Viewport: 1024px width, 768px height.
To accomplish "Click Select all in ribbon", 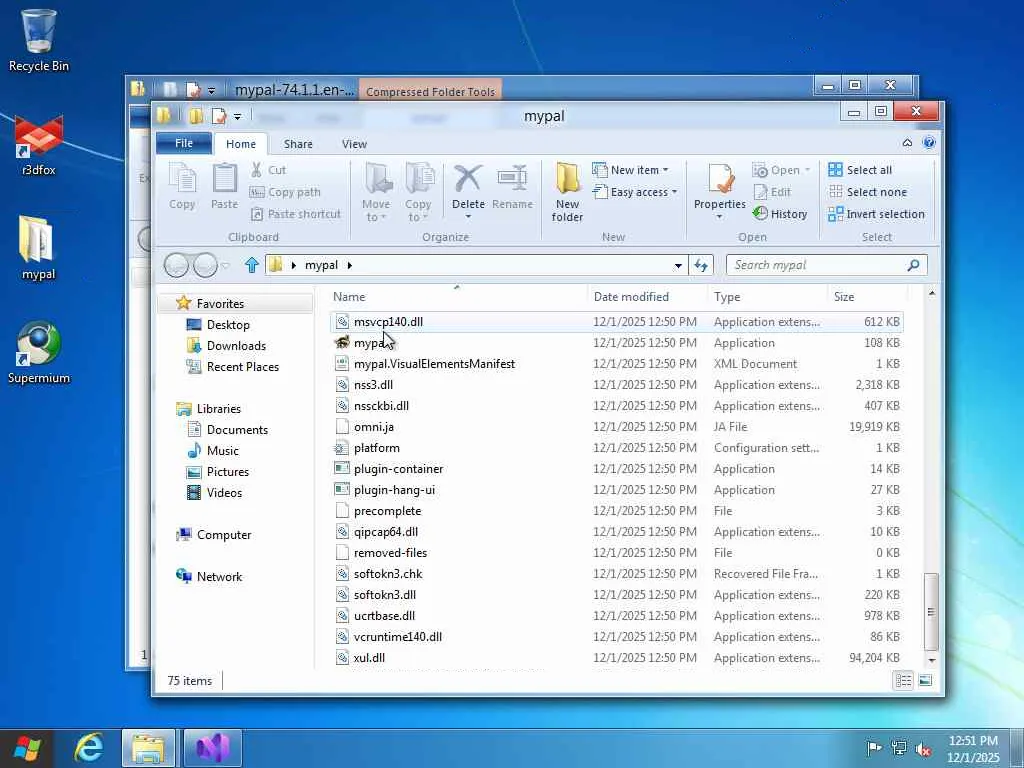I will 860,170.
